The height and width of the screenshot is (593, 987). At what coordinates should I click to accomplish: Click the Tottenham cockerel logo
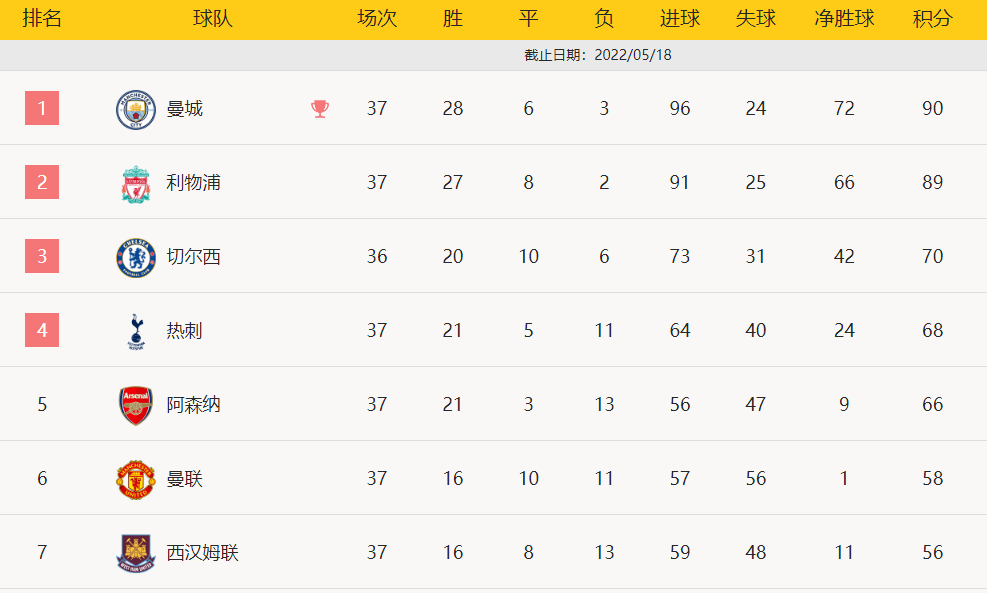[136, 332]
